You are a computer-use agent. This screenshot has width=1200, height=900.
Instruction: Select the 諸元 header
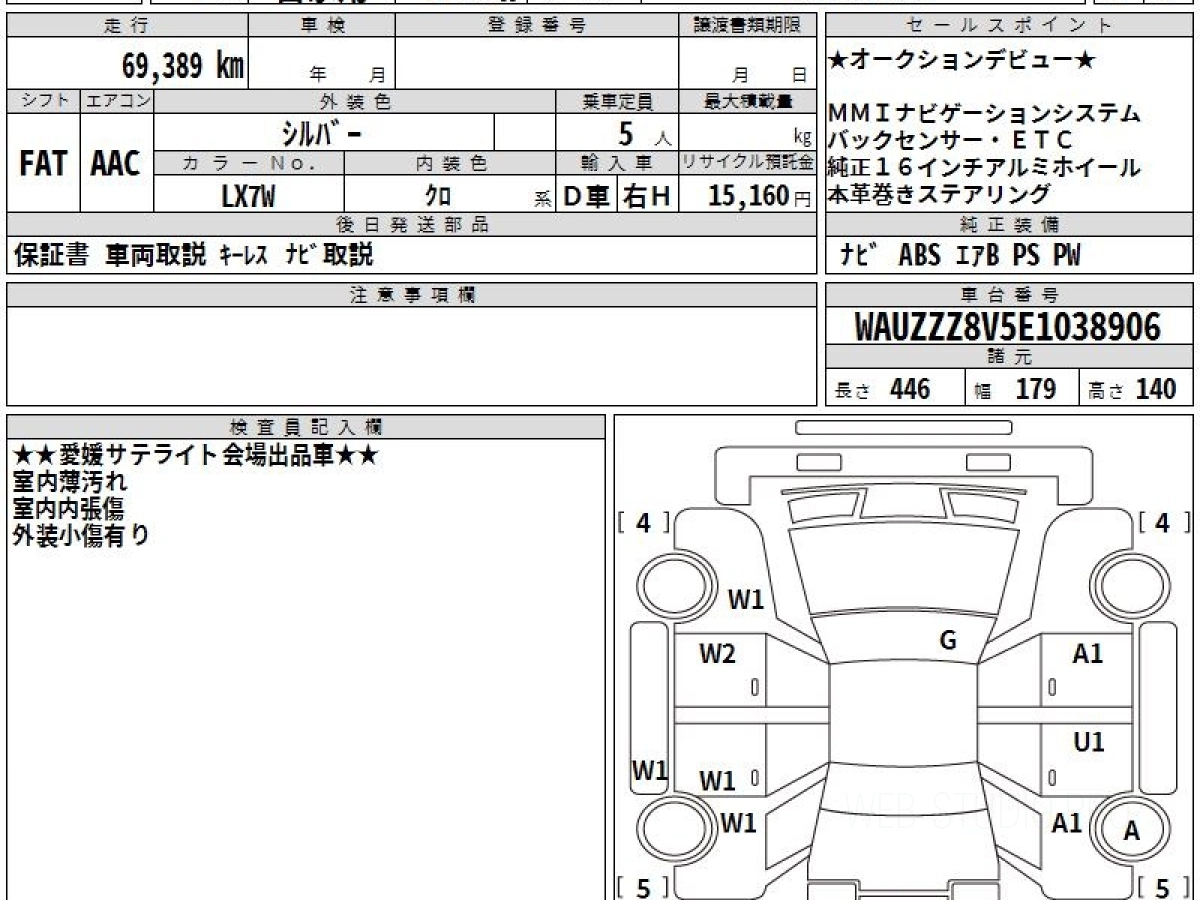[x=1009, y=358]
